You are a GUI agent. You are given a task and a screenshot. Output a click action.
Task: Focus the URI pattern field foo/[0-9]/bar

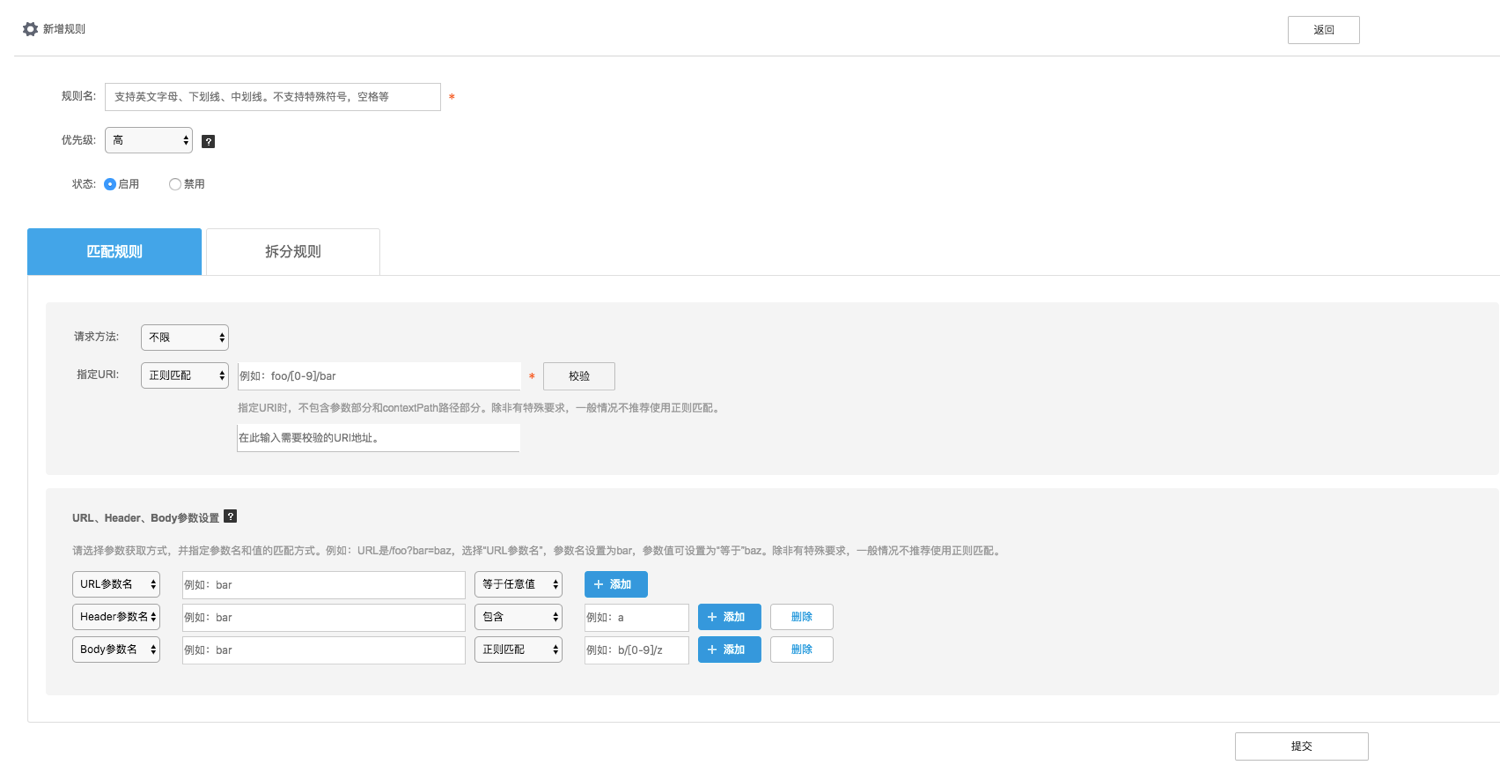pyautogui.click(x=379, y=376)
